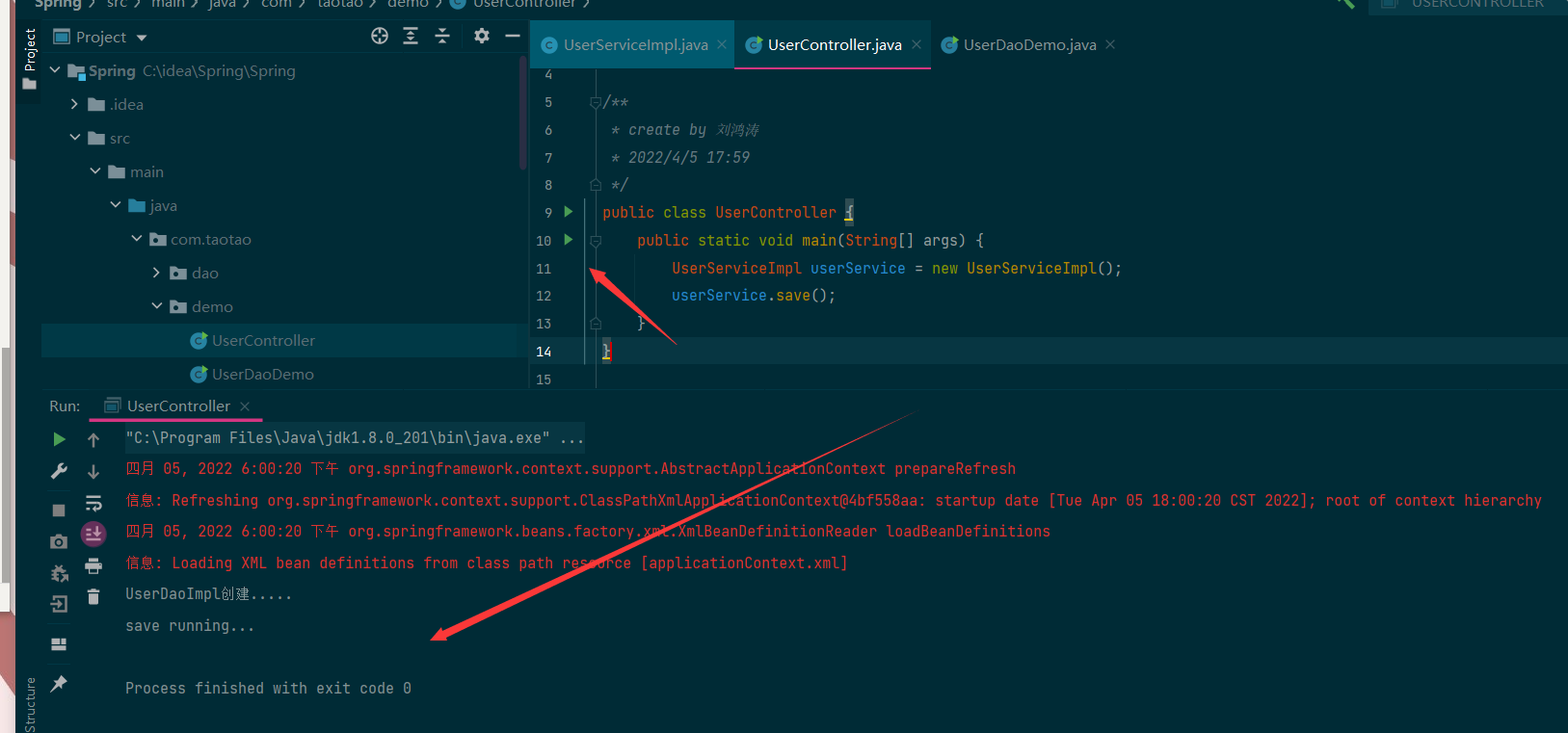Collapse the src folder chevron
Viewport: 1568px width, 733px height.
[75, 138]
